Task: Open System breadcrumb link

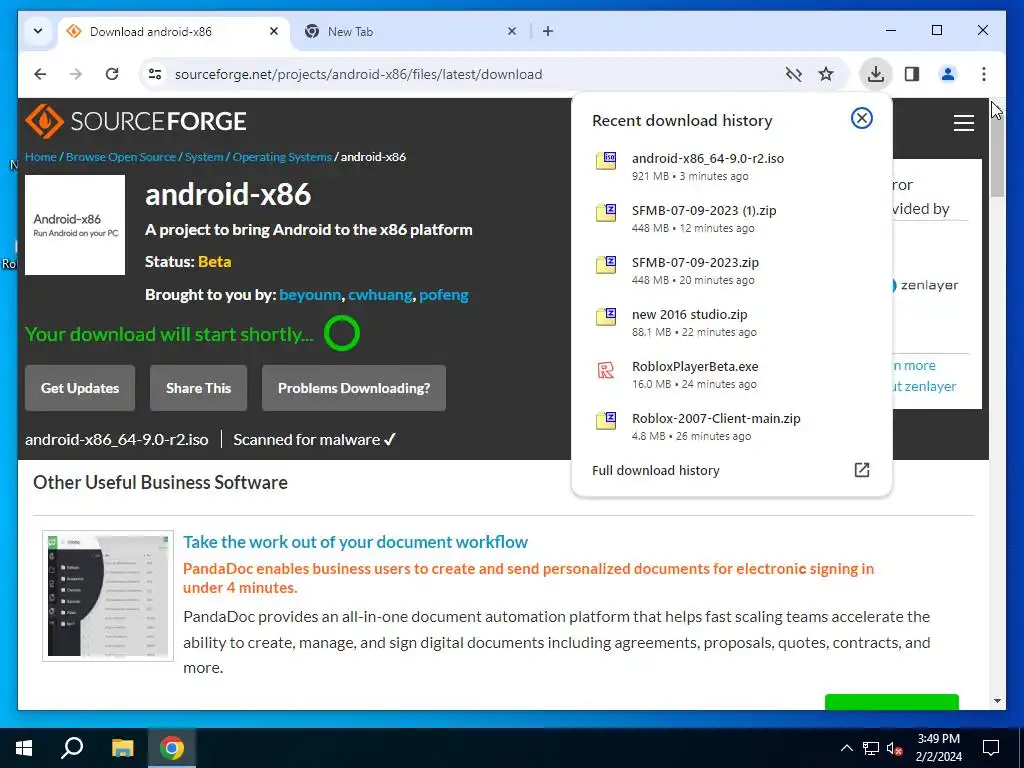Action: click(x=204, y=157)
